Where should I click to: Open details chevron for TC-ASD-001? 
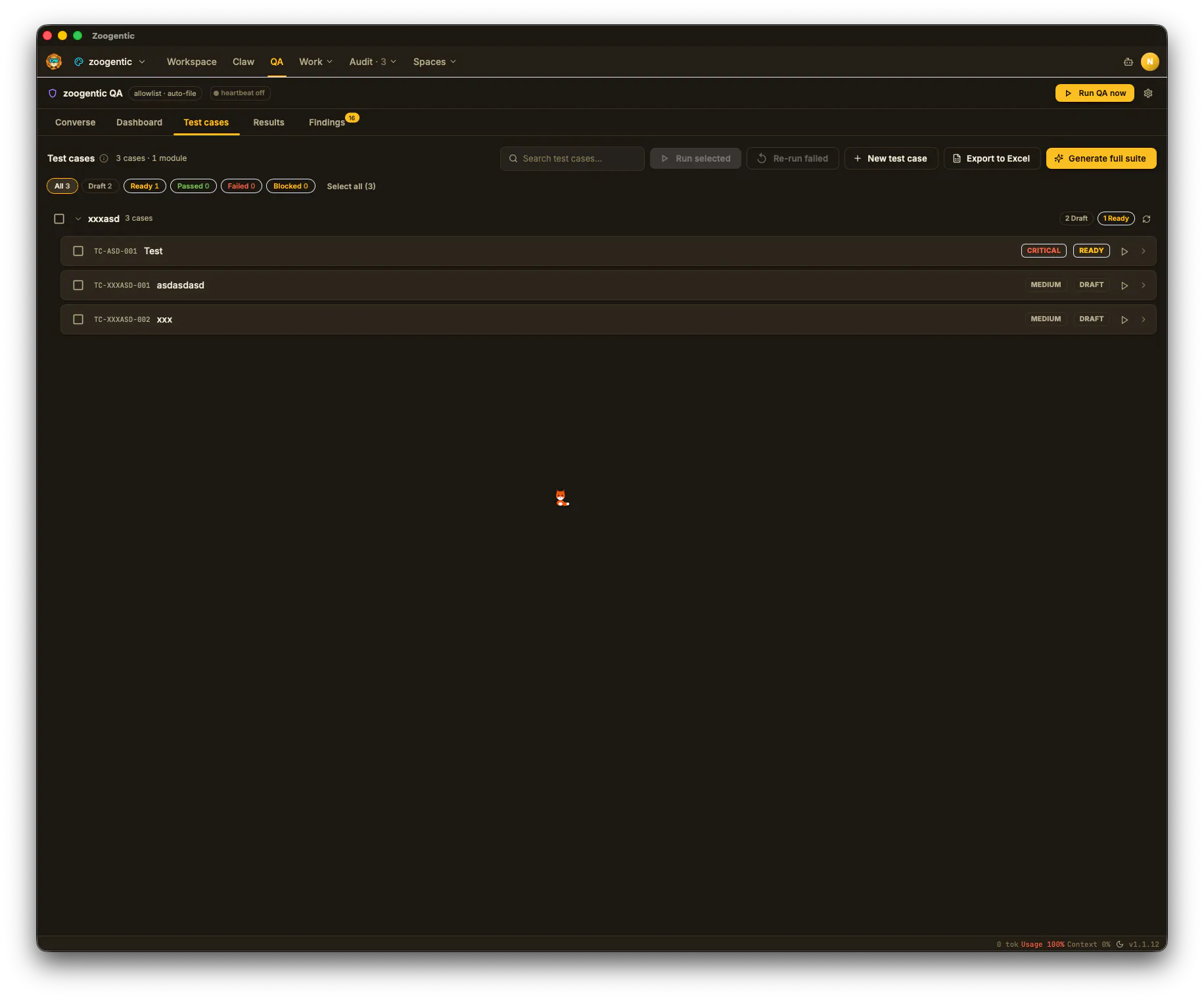[x=1144, y=251]
